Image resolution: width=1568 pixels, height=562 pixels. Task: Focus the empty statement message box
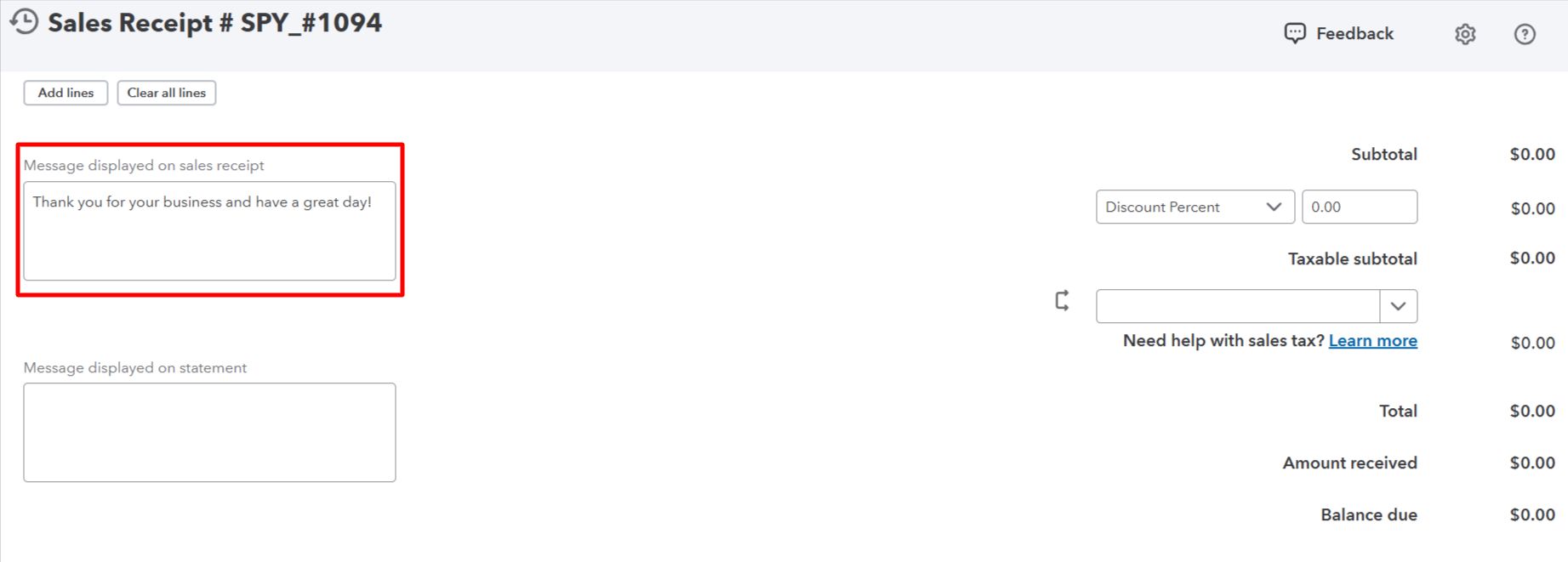pos(209,432)
